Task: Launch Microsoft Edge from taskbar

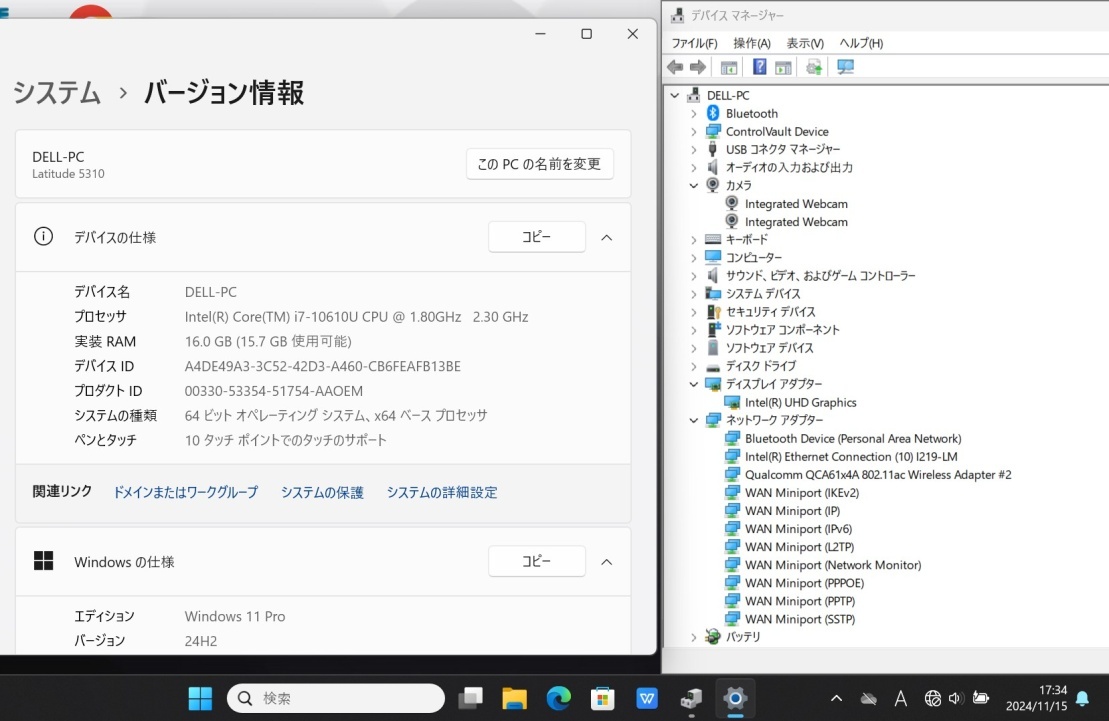Action: (559, 698)
